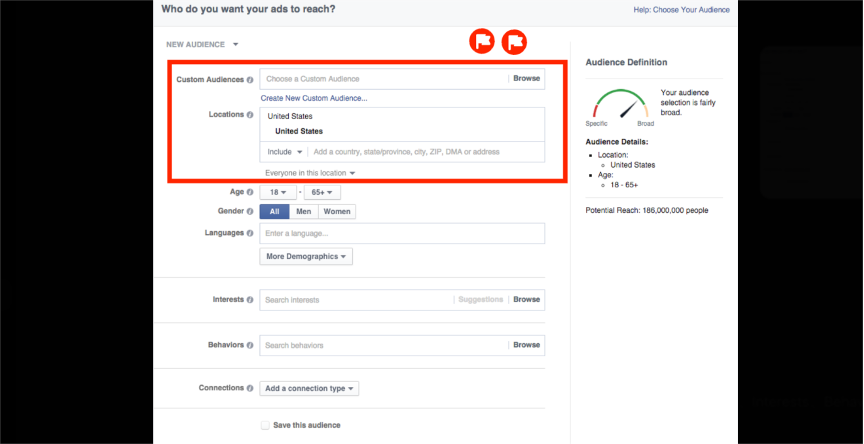The height and width of the screenshot is (444, 864).
Task: Select Women in the Gender selector
Action: pos(336,212)
